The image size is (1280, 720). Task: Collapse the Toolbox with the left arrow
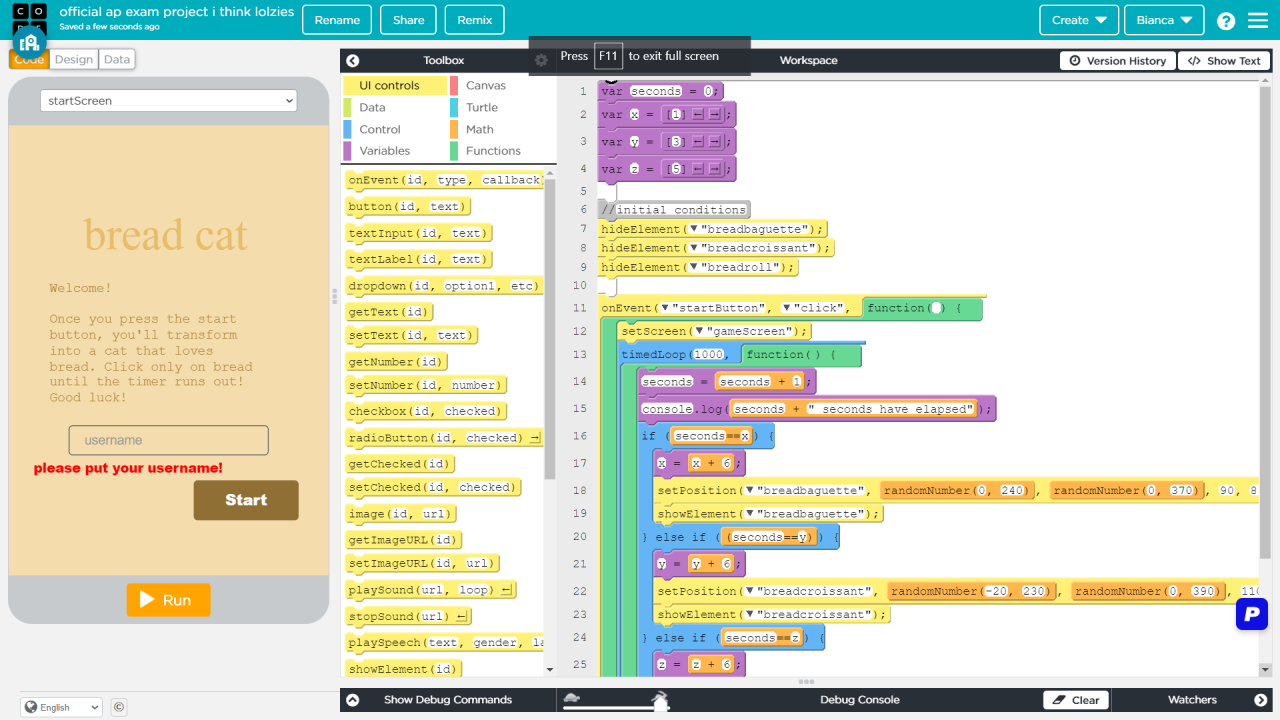pyautogui.click(x=352, y=61)
